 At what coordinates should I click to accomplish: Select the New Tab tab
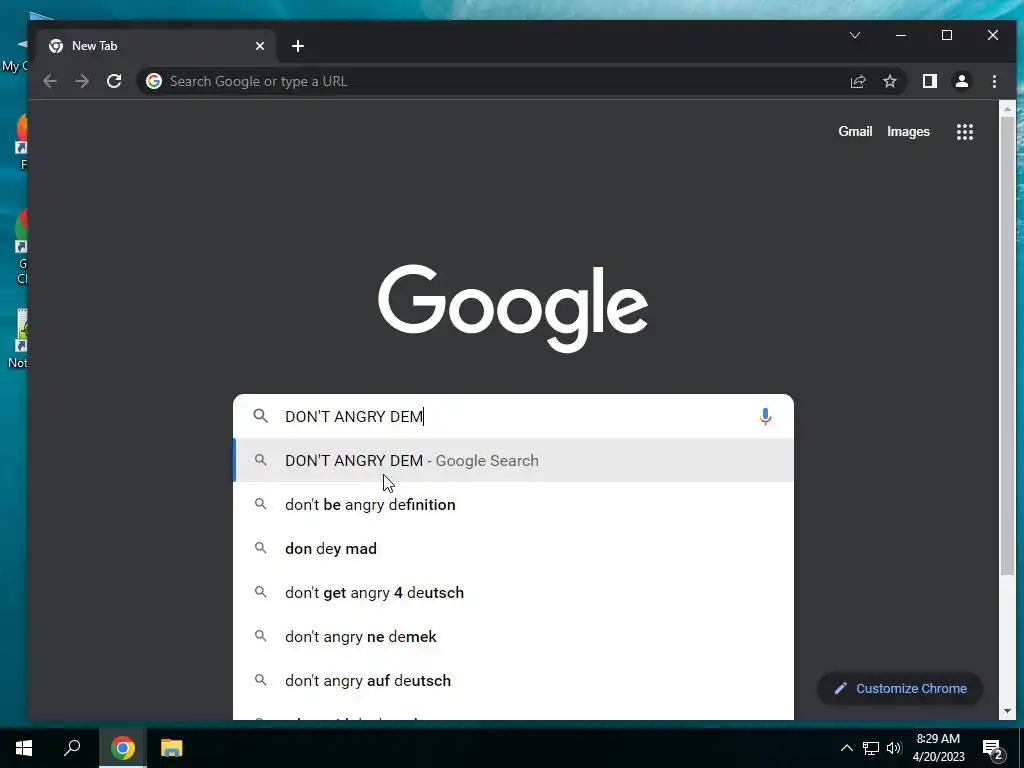(x=157, y=46)
